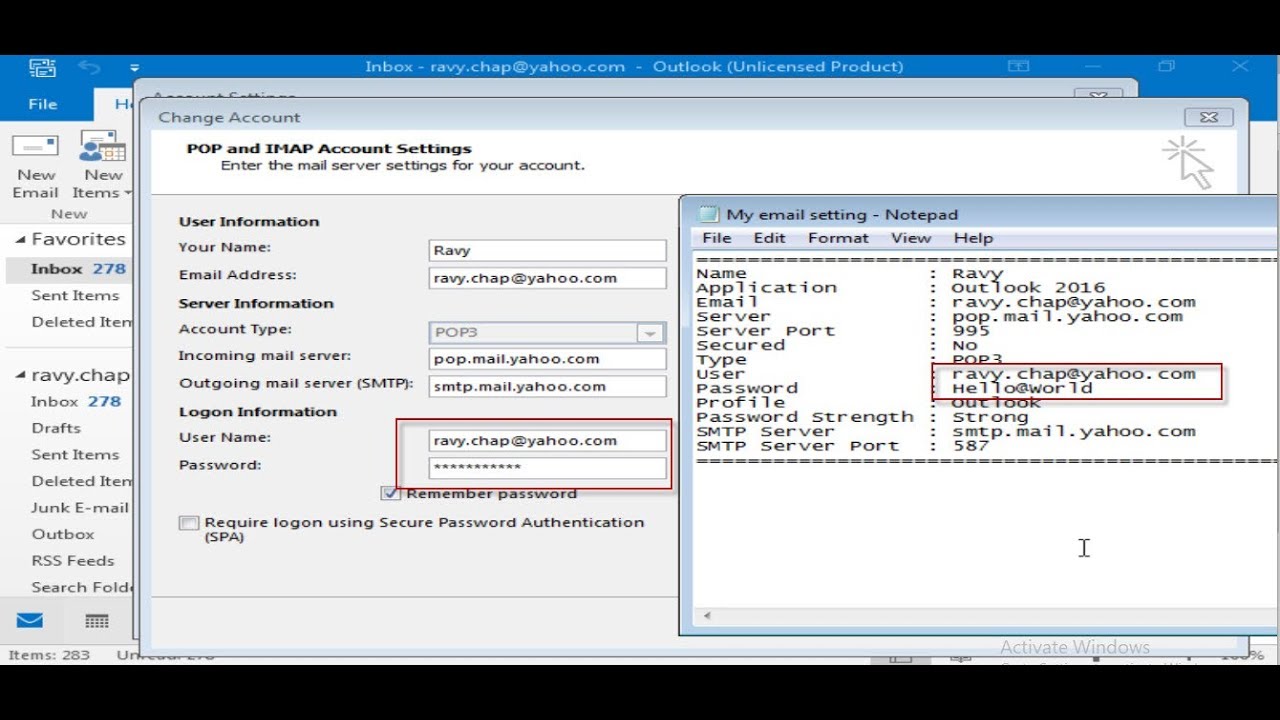Open Notepad Format menu
The width and height of the screenshot is (1280, 720).
tap(838, 238)
